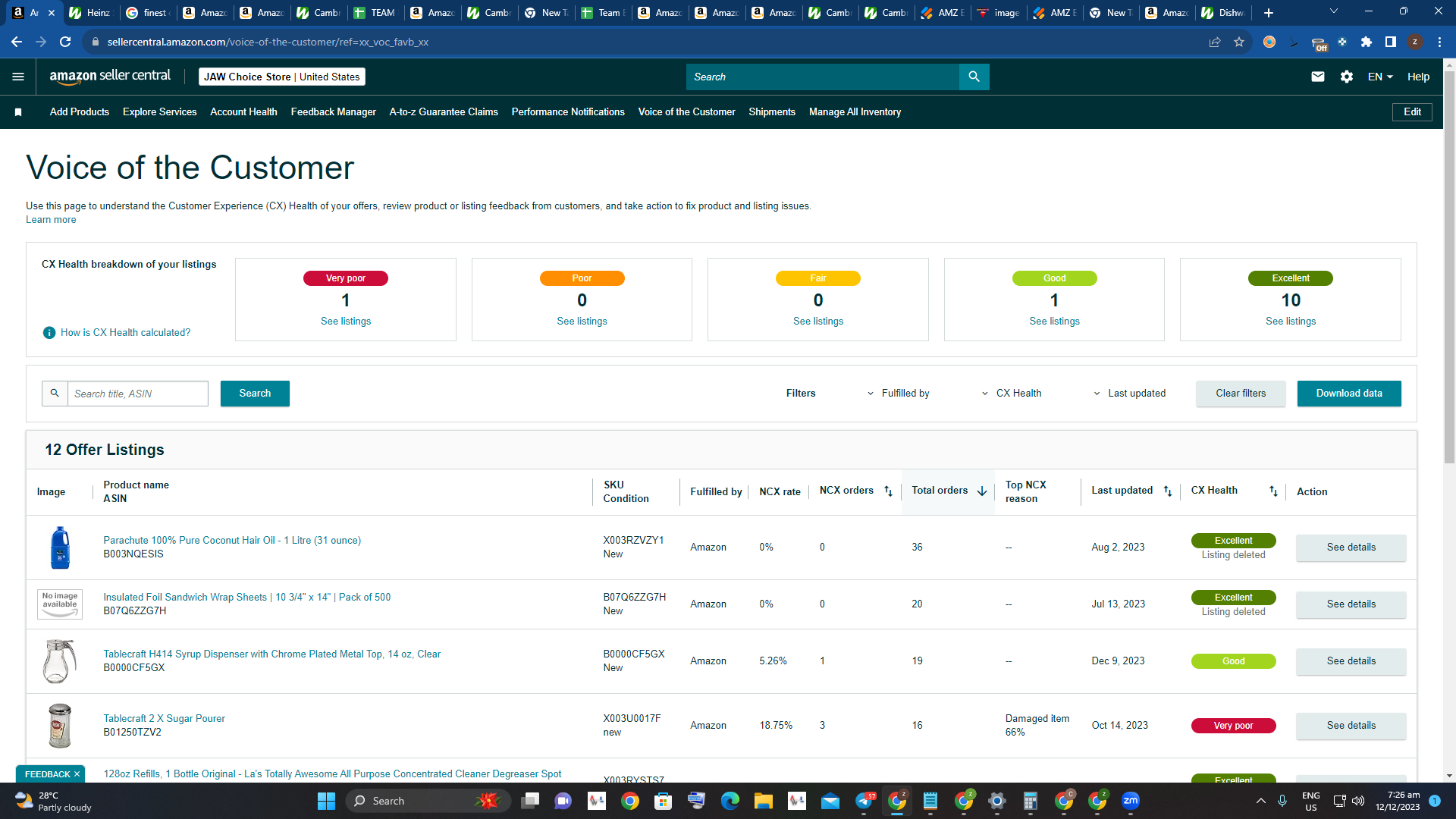The width and height of the screenshot is (1456, 819).
Task: Go to Account Health
Action: pos(243,112)
